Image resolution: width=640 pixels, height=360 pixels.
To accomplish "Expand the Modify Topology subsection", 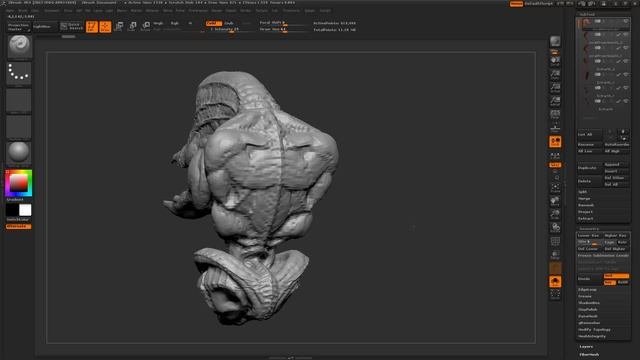I will pyautogui.click(x=594, y=329).
